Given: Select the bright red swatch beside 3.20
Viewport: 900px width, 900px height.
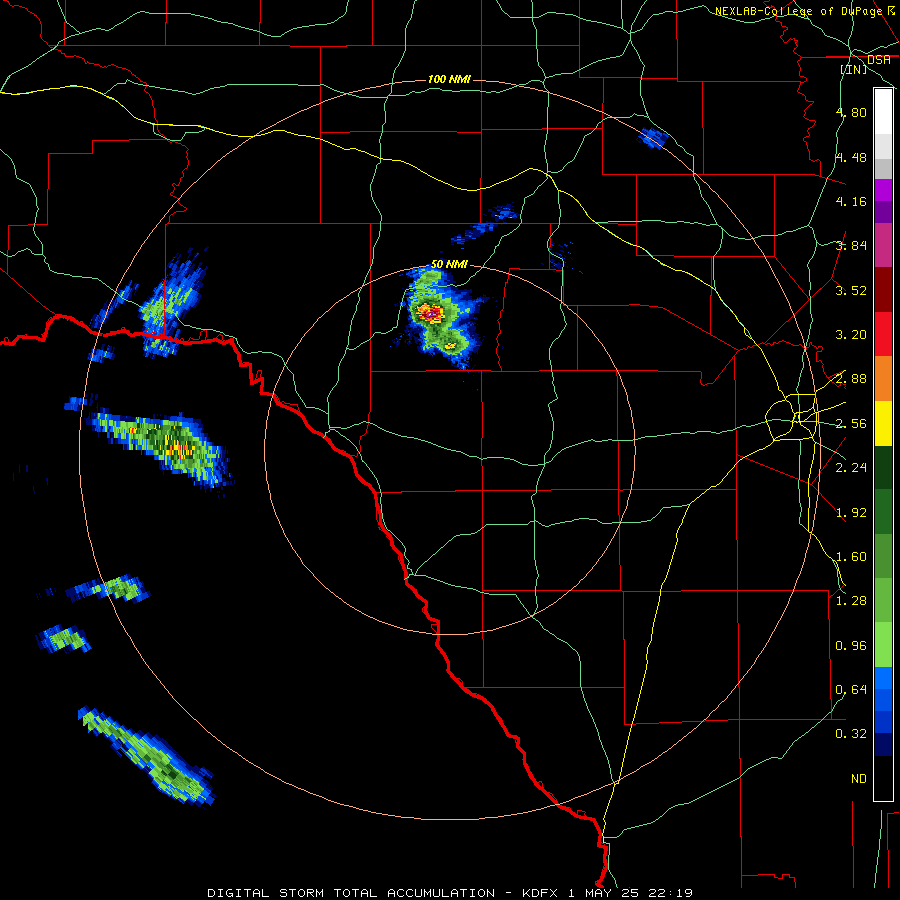Looking at the screenshot, I should pyautogui.click(x=883, y=334).
